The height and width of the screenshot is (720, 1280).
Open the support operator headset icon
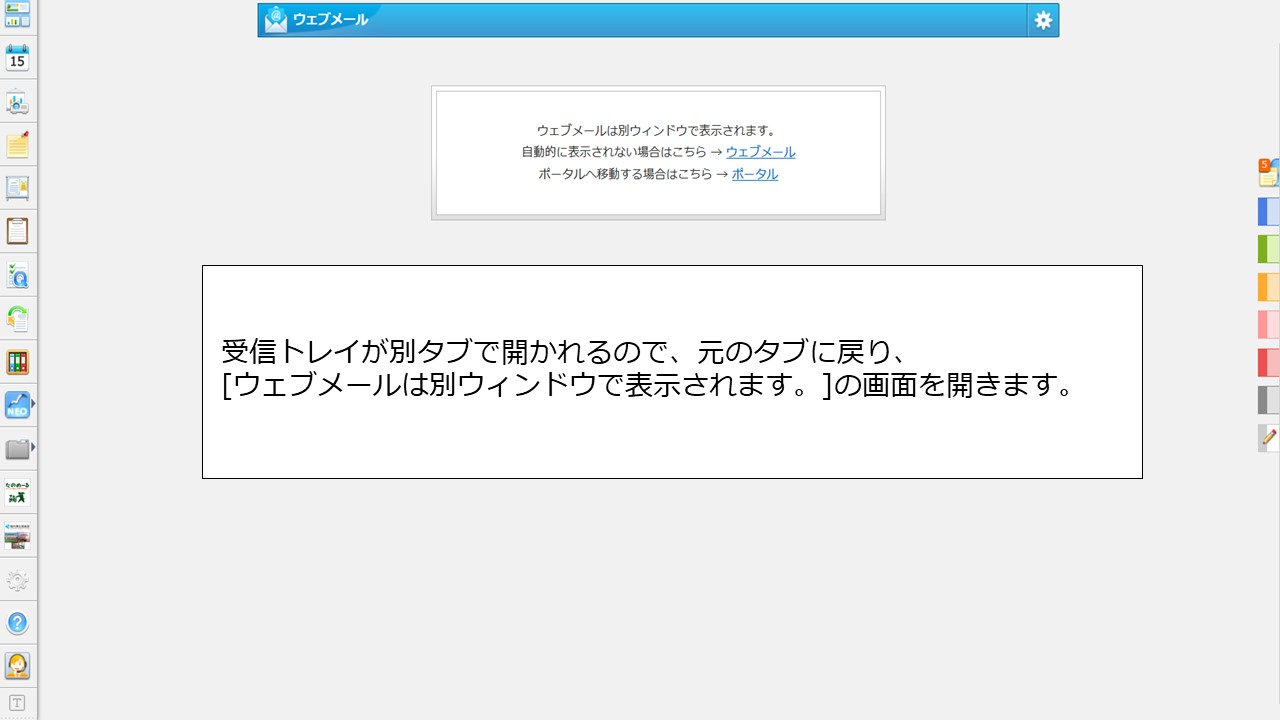pyautogui.click(x=17, y=666)
